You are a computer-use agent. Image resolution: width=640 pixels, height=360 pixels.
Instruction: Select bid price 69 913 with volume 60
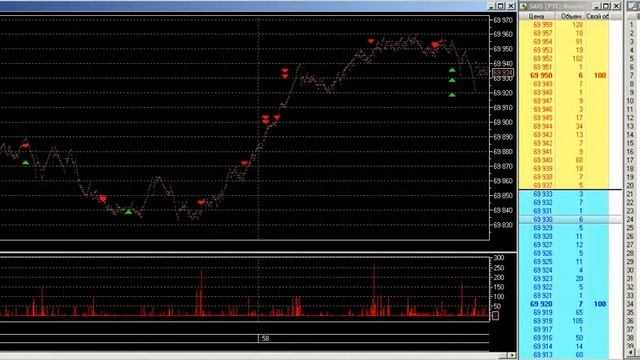(x=564, y=355)
